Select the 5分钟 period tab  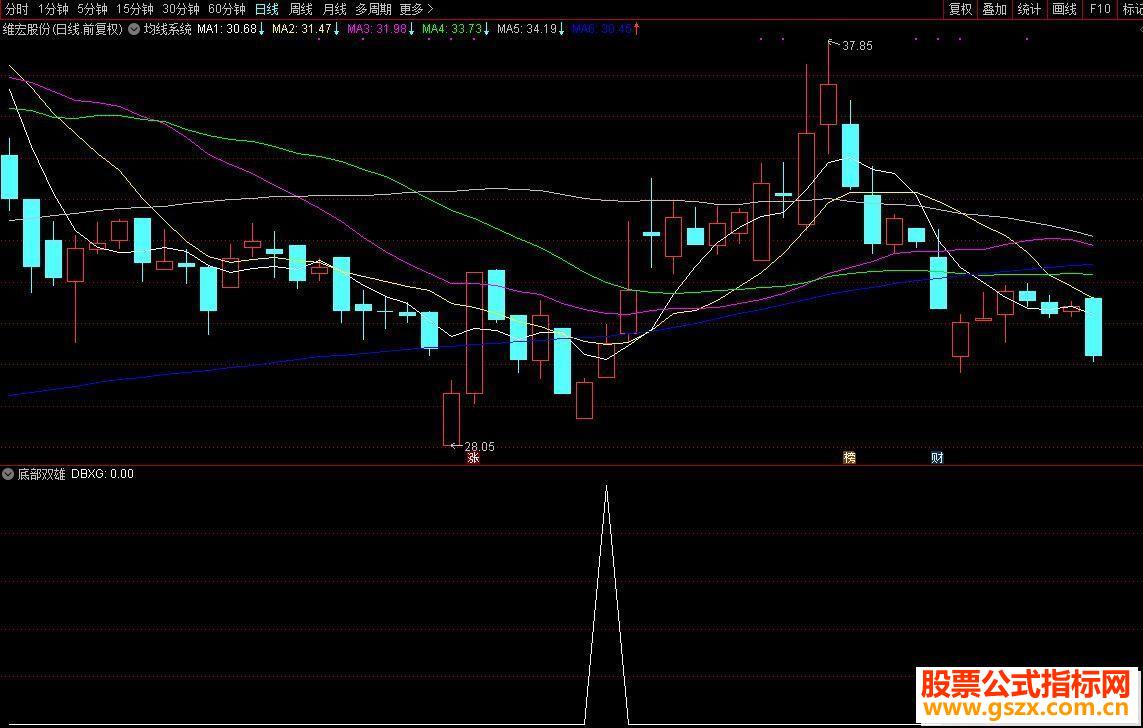[x=93, y=9]
